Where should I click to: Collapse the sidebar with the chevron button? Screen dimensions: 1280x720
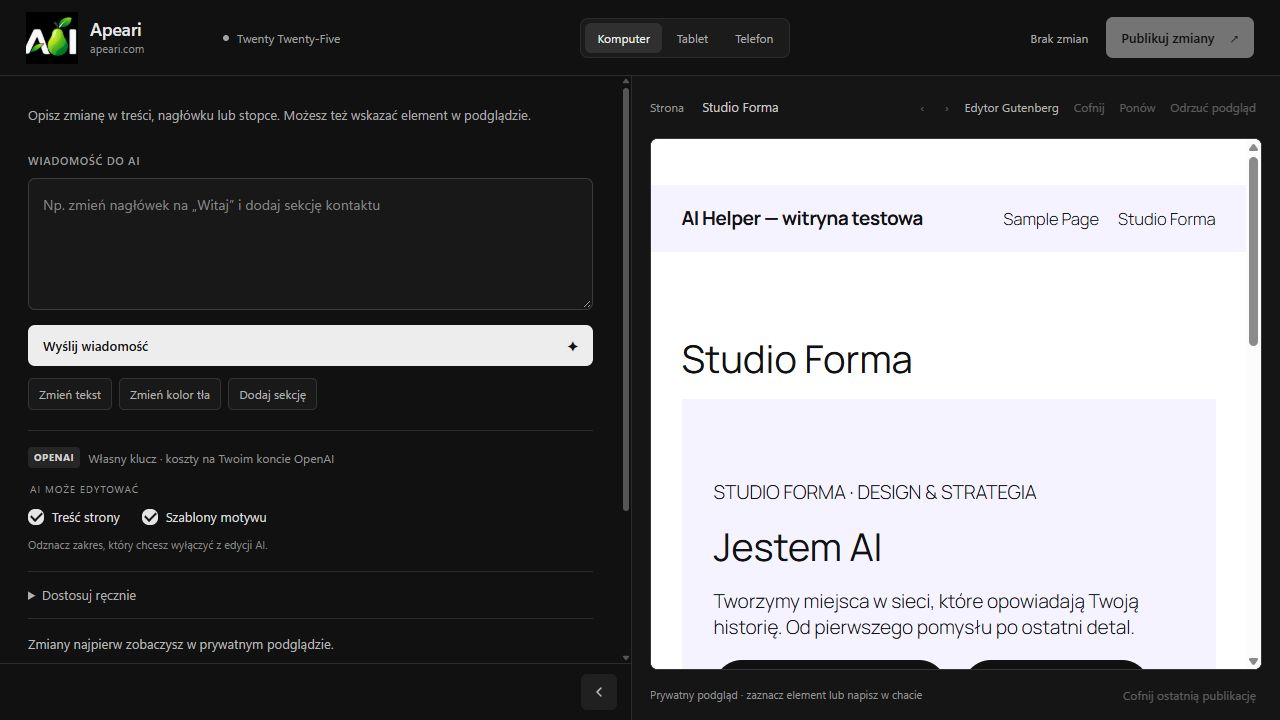(598, 692)
